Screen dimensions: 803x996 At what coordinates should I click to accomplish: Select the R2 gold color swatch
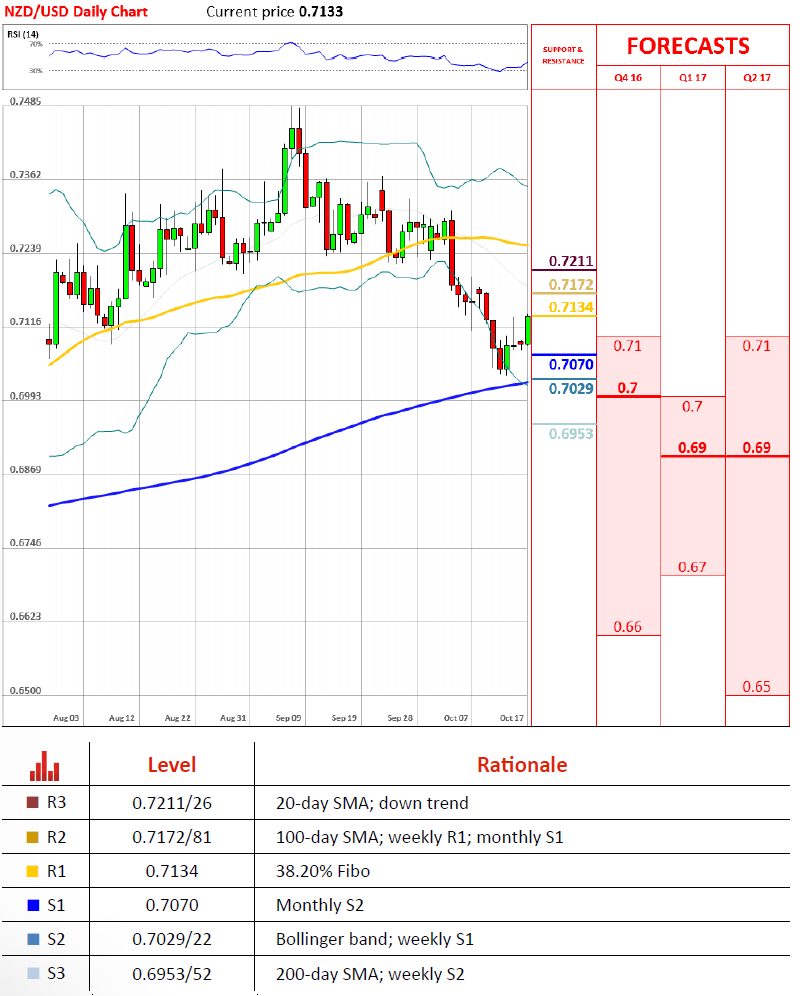click(33, 837)
